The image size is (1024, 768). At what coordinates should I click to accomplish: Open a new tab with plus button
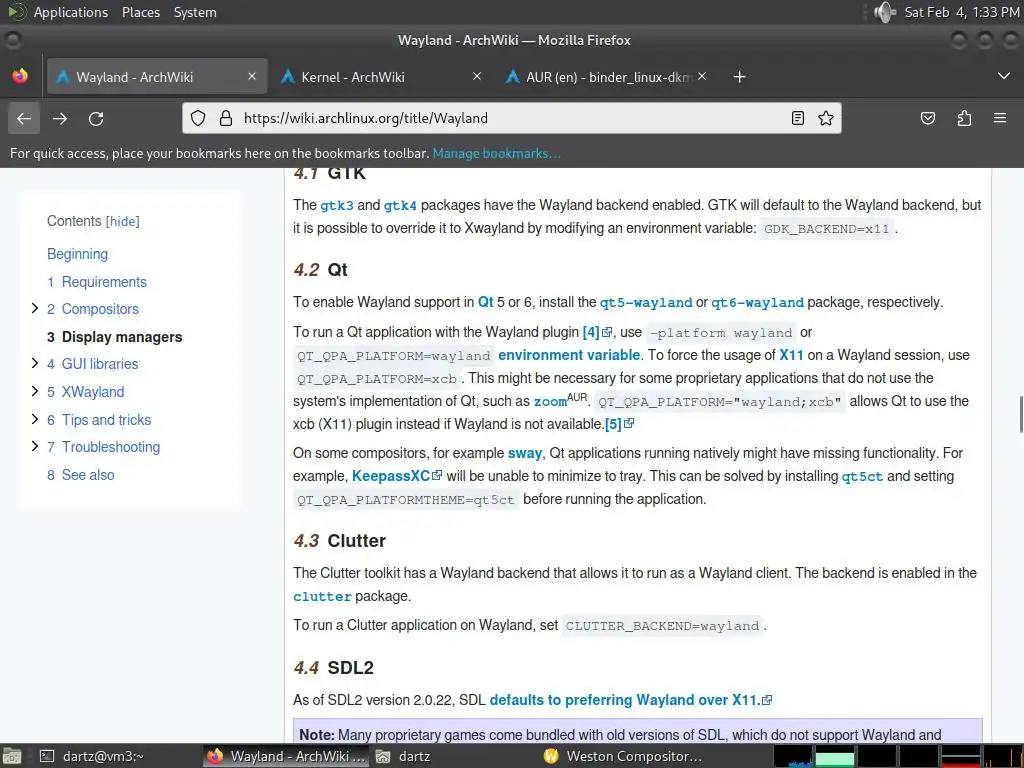point(739,77)
